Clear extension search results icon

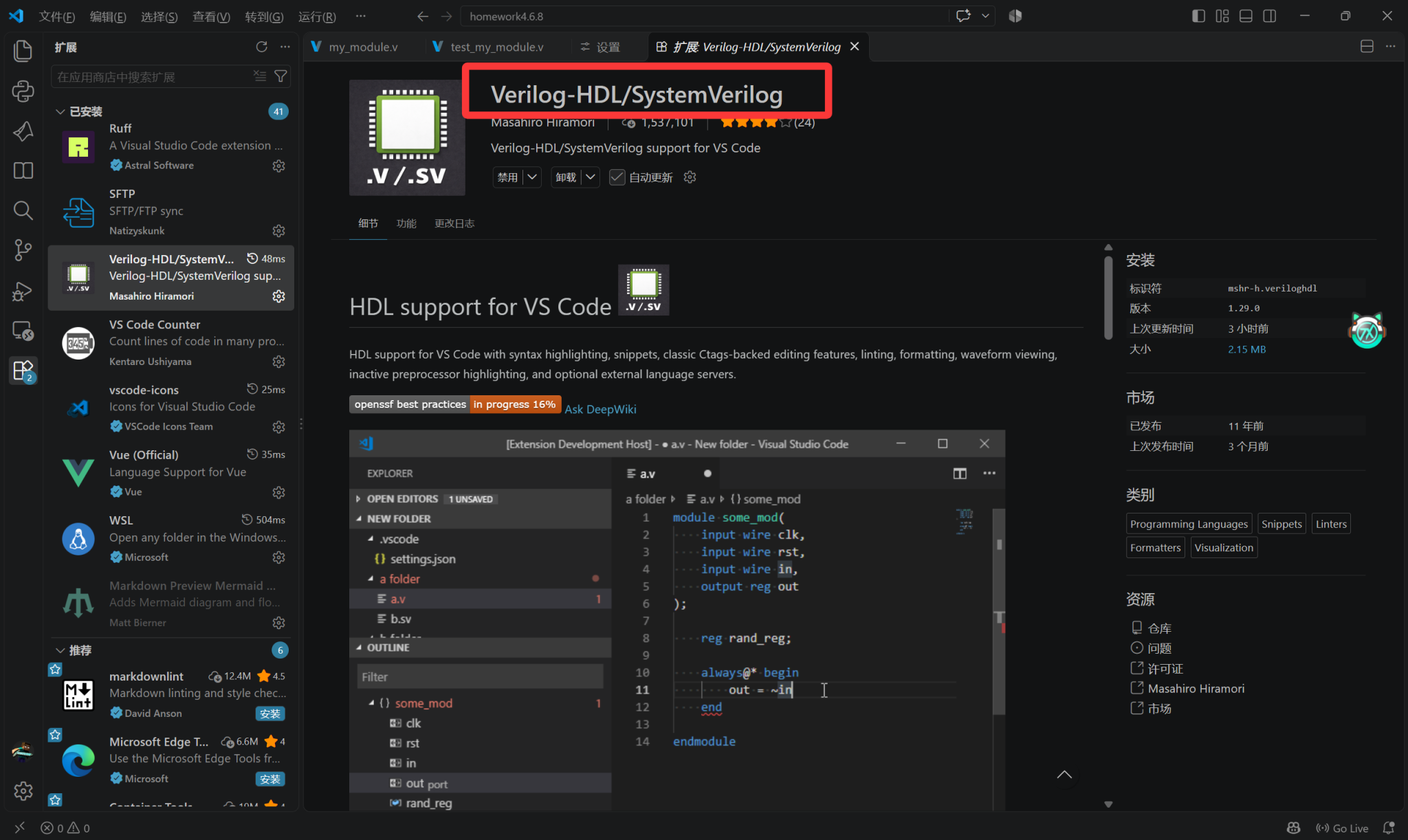(x=260, y=76)
